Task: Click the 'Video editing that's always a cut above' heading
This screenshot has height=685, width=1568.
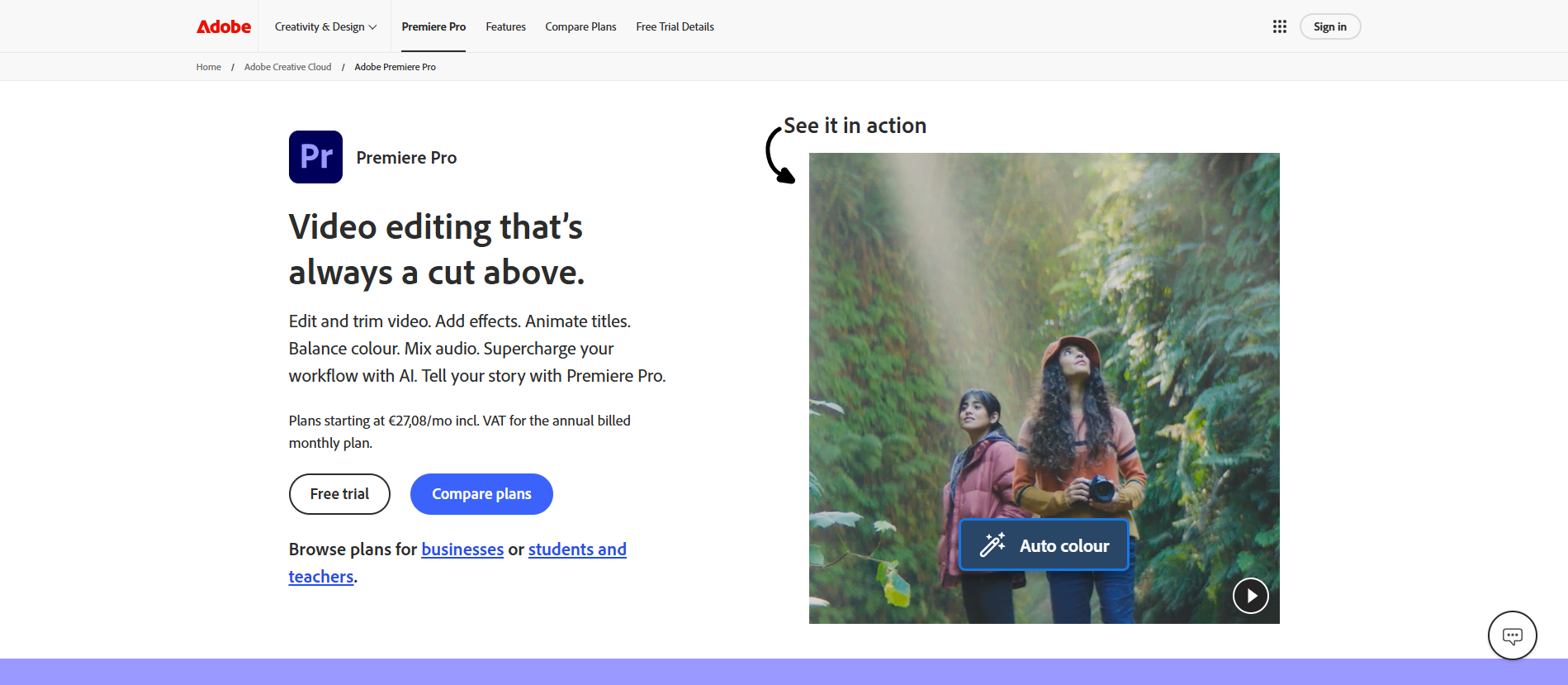Action: coord(437,250)
